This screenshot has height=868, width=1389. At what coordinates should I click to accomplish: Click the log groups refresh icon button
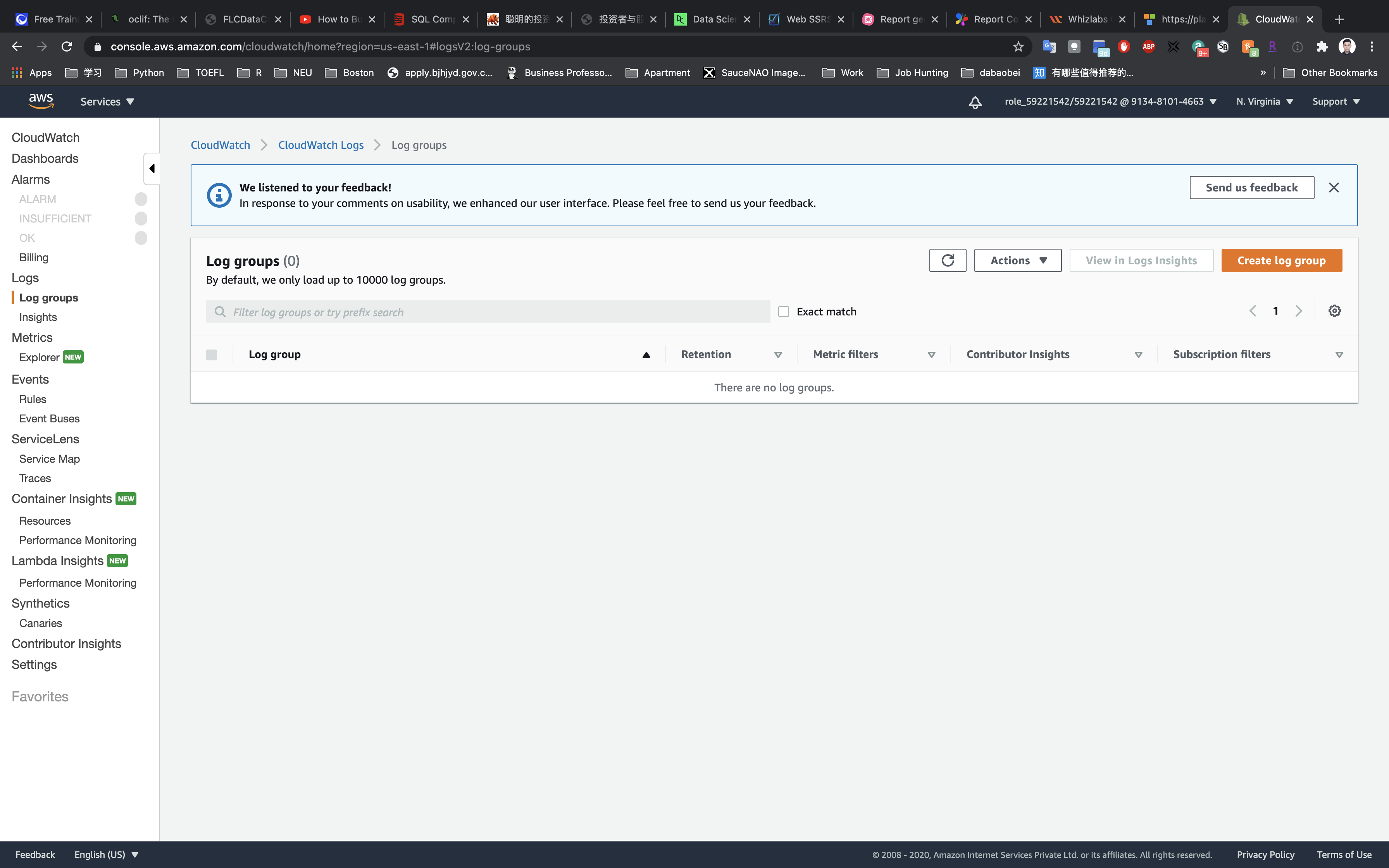pyautogui.click(x=948, y=261)
